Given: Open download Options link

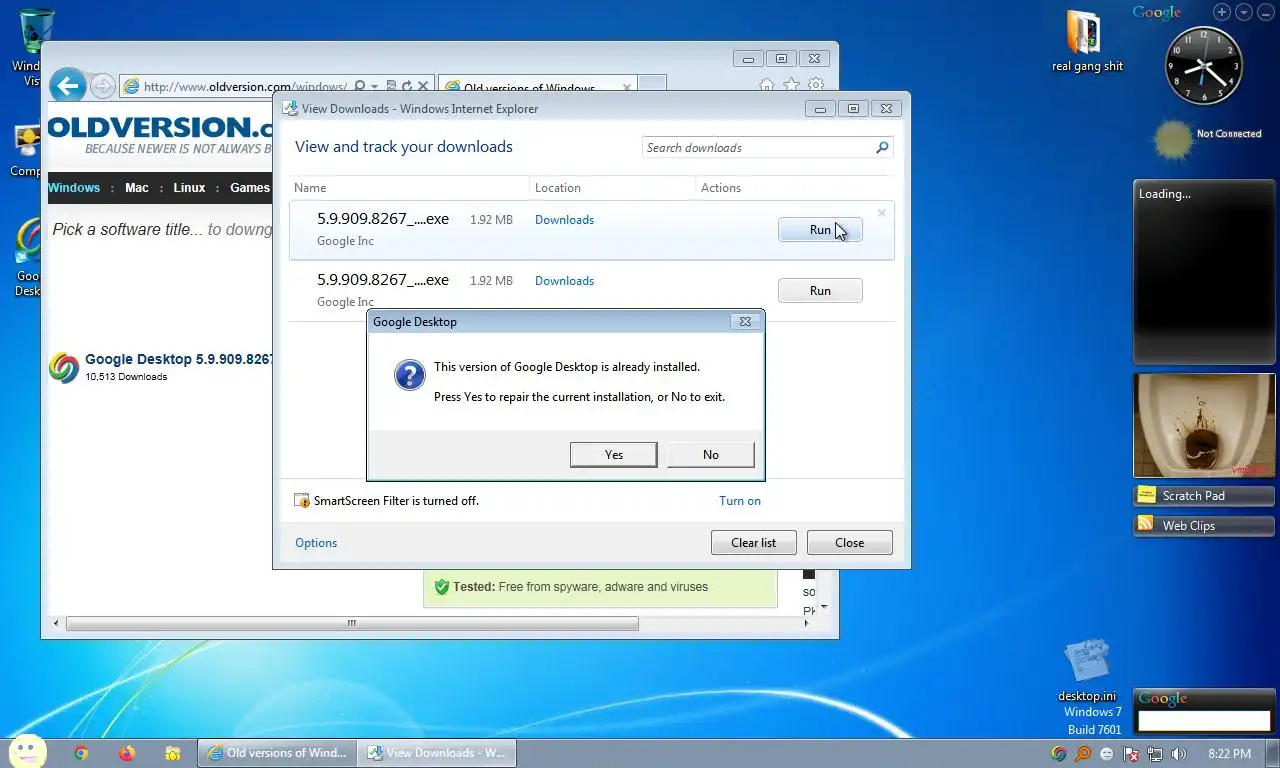Looking at the screenshot, I should [316, 543].
